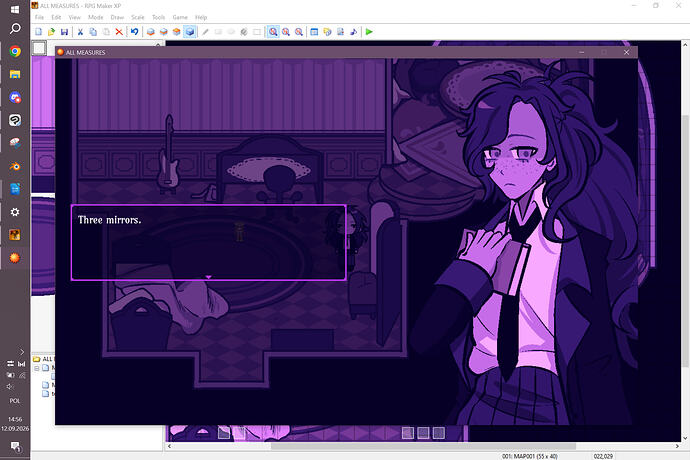Click the "Three mirrors." dialogue box in game window
Viewport: 690px width, 460px height.
click(209, 242)
